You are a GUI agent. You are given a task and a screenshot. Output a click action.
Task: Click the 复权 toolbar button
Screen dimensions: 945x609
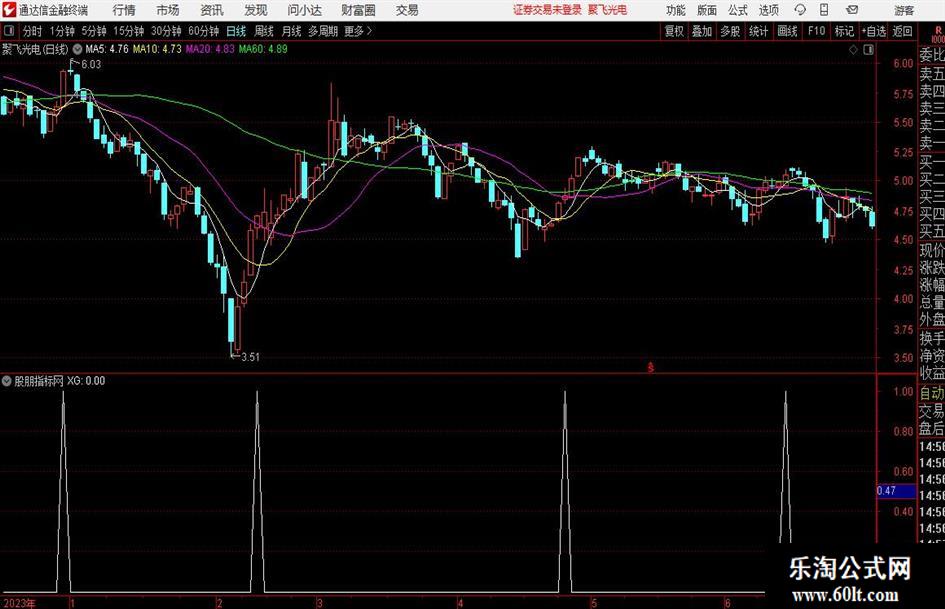tap(674, 31)
